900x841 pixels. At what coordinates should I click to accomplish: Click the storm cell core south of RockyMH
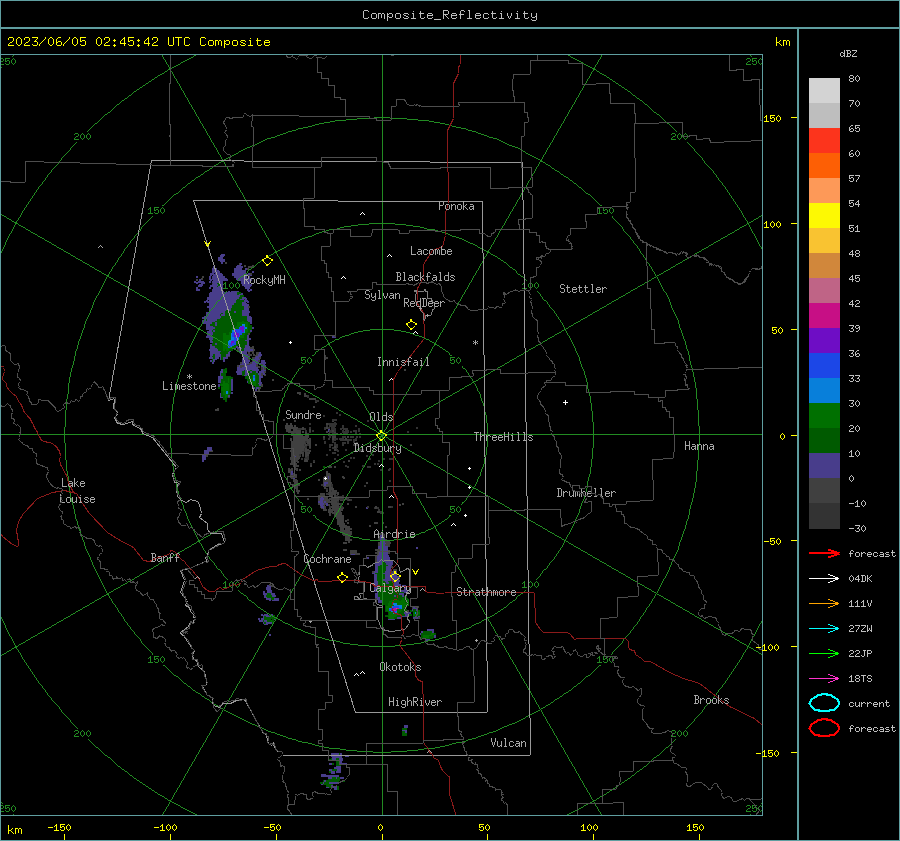tap(236, 335)
